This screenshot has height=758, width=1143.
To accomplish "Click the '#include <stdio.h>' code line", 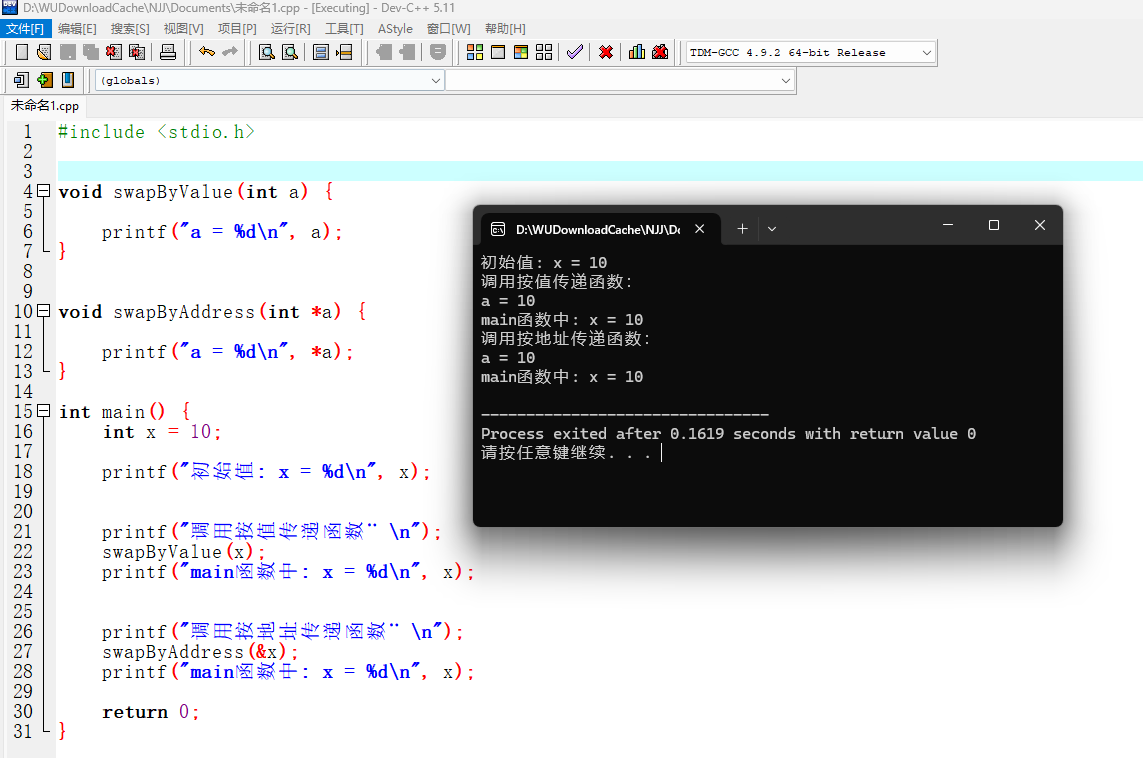I will point(156,132).
